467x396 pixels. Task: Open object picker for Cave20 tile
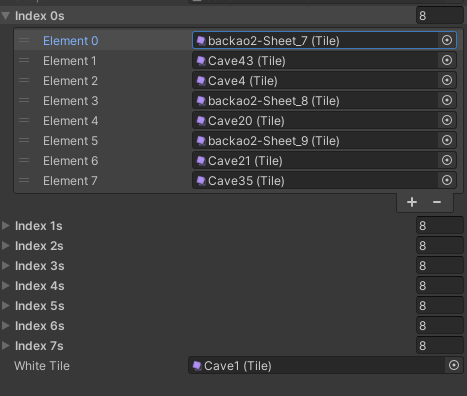[447, 120]
